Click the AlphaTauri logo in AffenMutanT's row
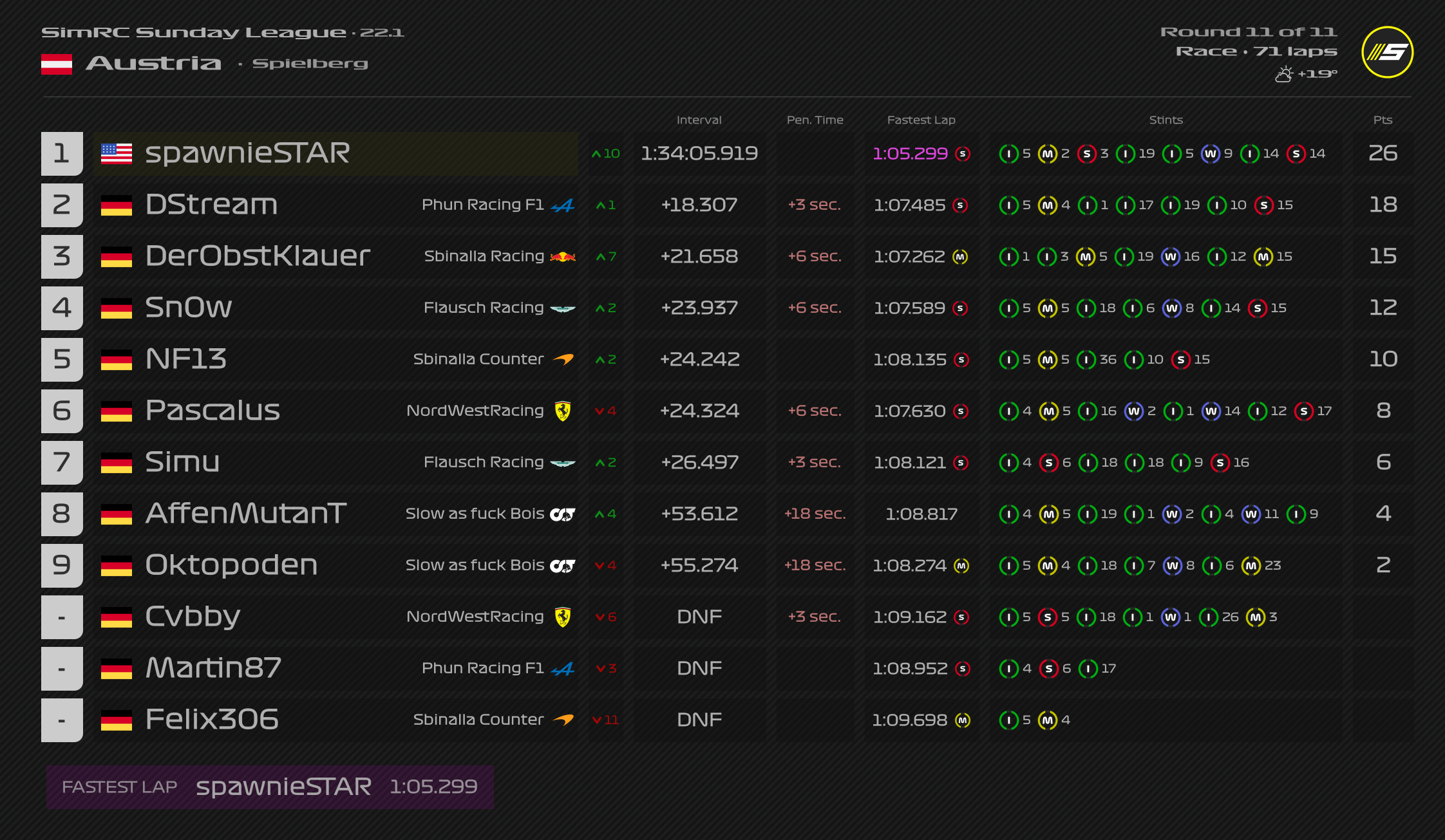Image resolution: width=1445 pixels, height=840 pixels. point(562,514)
